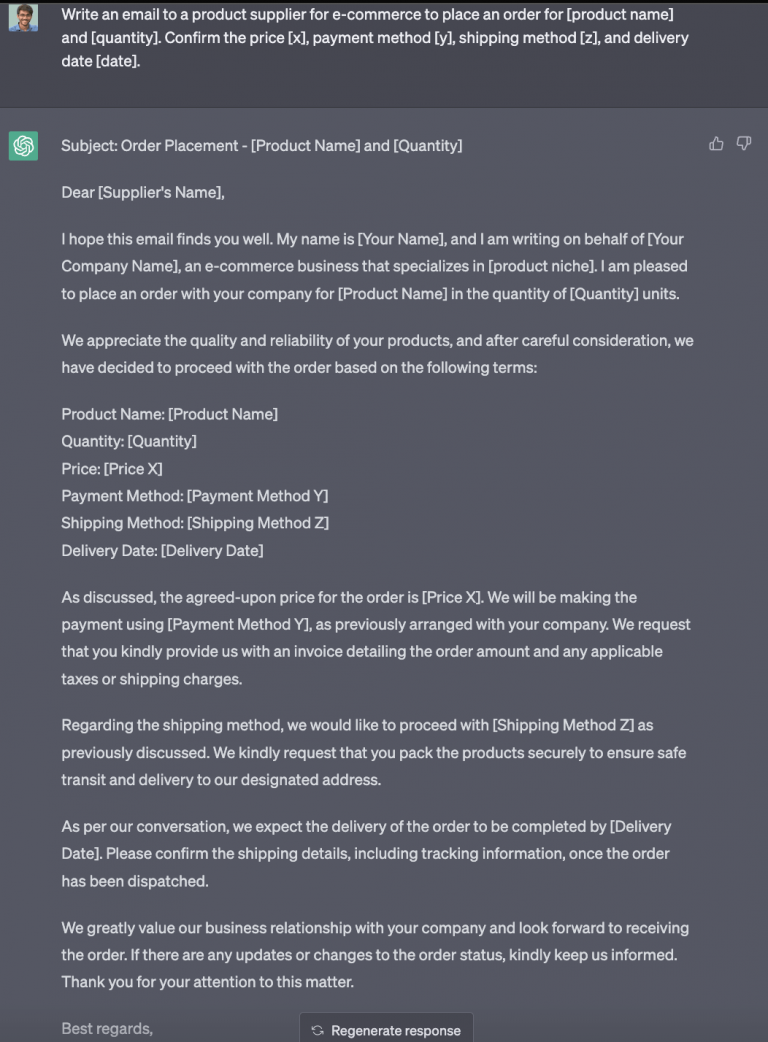Click the thumbs down icon near top right
Screen dimensions: 768x1042
[744, 144]
